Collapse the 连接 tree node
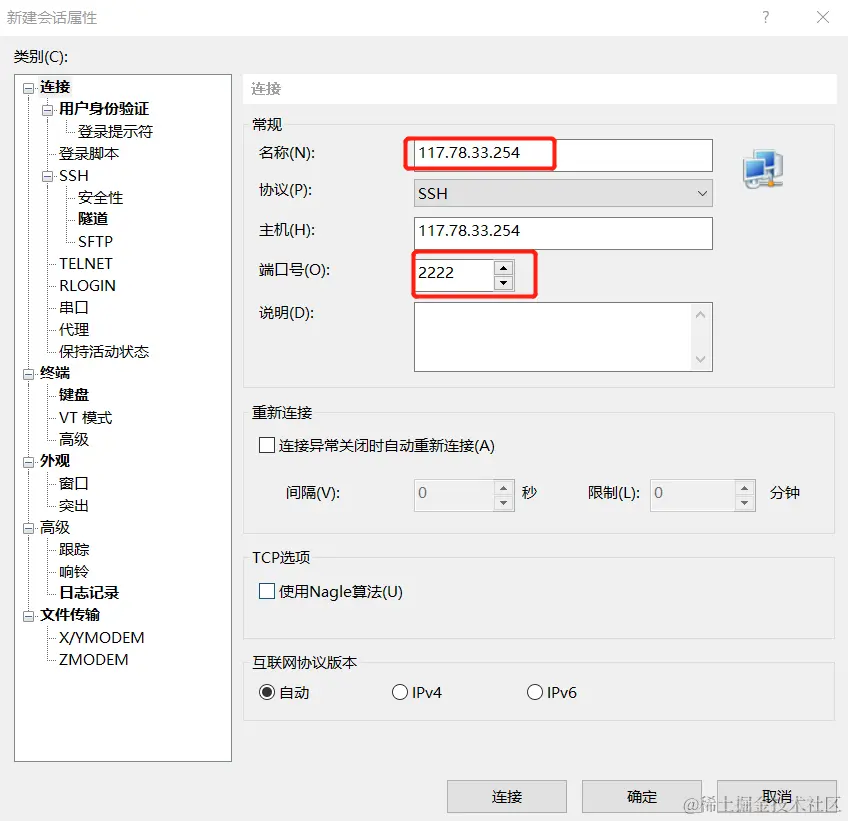The height and width of the screenshot is (821, 848). (x=28, y=88)
